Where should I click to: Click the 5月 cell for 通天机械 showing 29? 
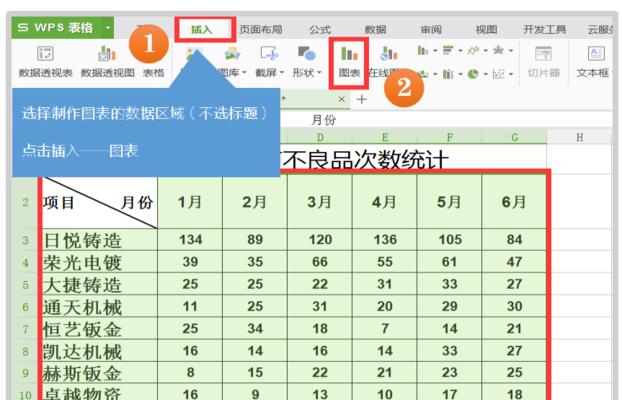(x=449, y=306)
